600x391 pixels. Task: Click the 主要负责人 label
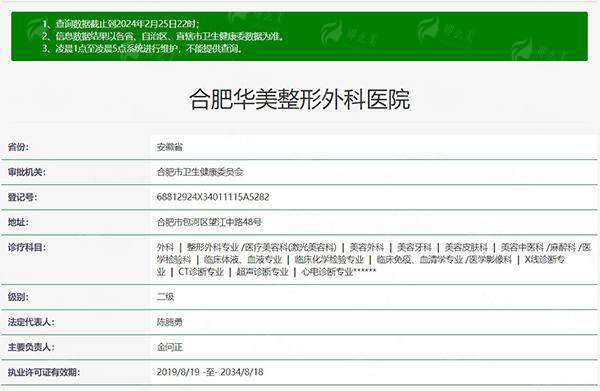[31, 347]
